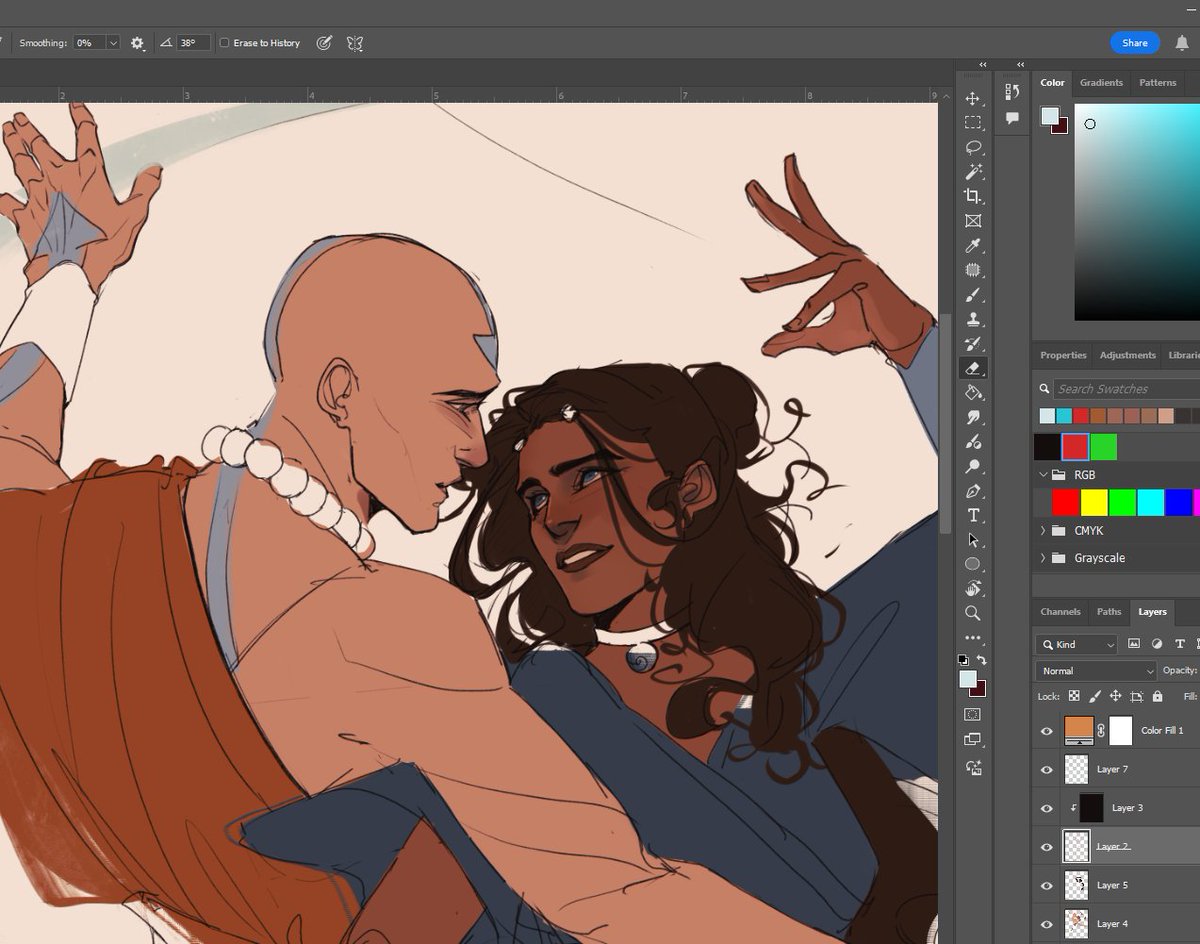The image size is (1200, 944).
Task: Select the Frame tool
Action: tap(972, 221)
